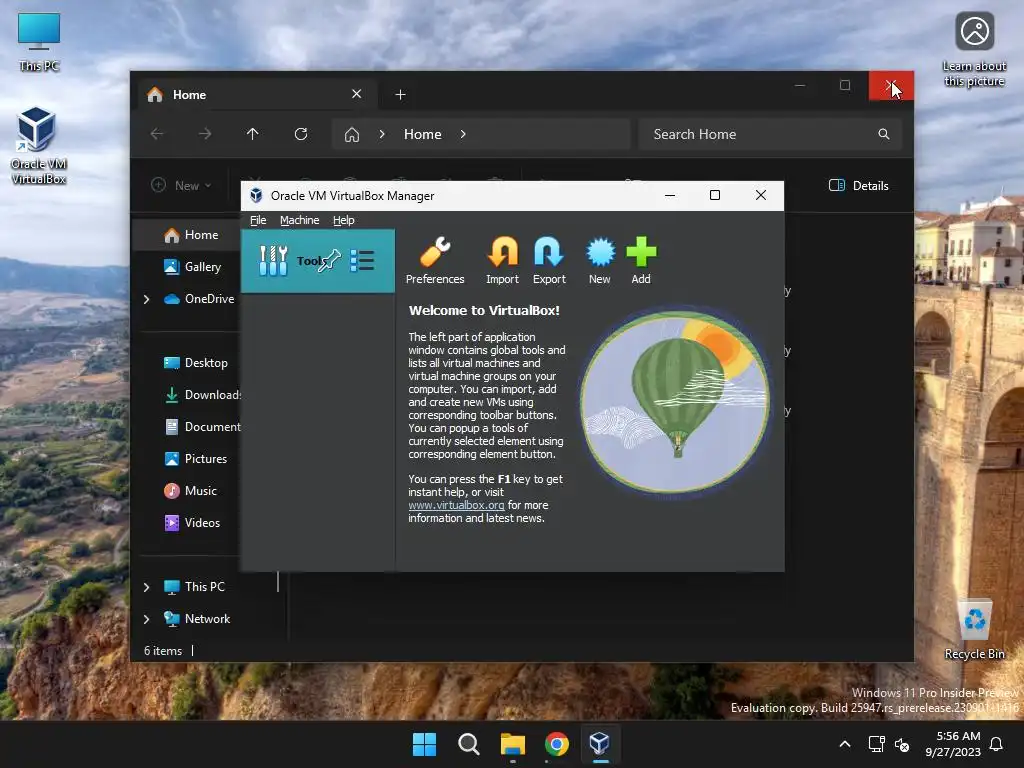Image resolution: width=1024 pixels, height=768 pixels.
Task: Expand chevron before Home in address bar
Action: (x=382, y=134)
